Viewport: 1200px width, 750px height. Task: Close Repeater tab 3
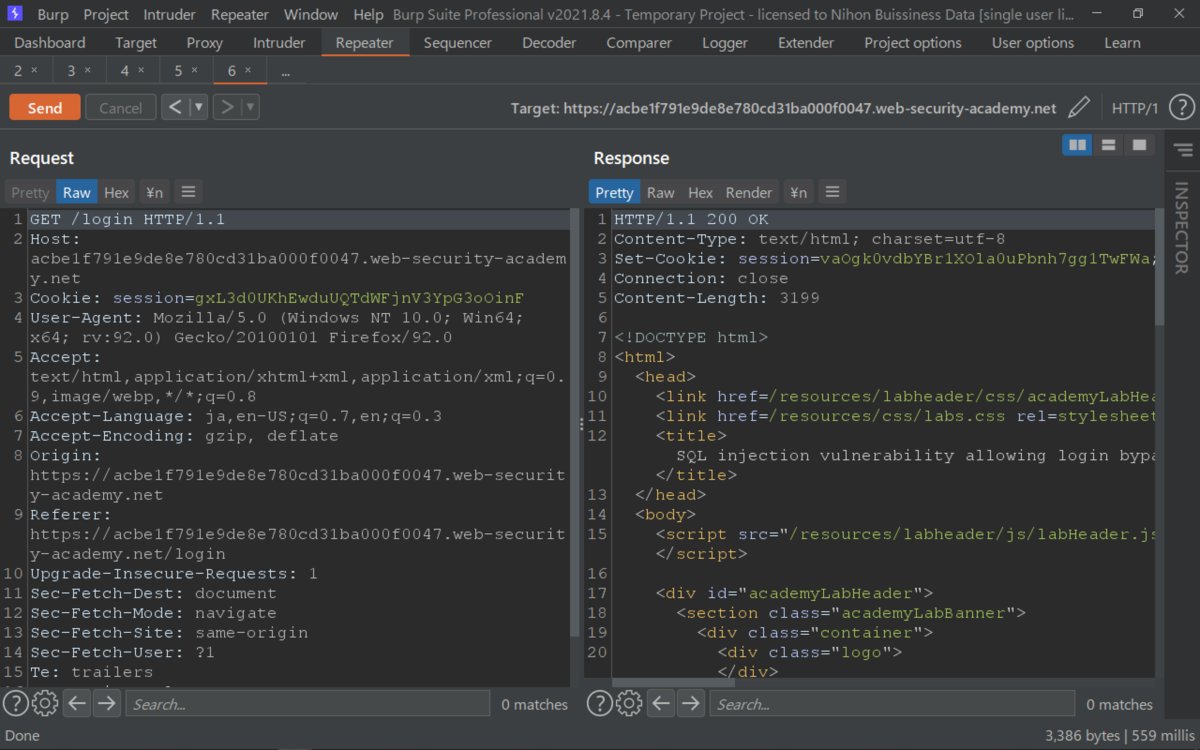tap(88, 71)
